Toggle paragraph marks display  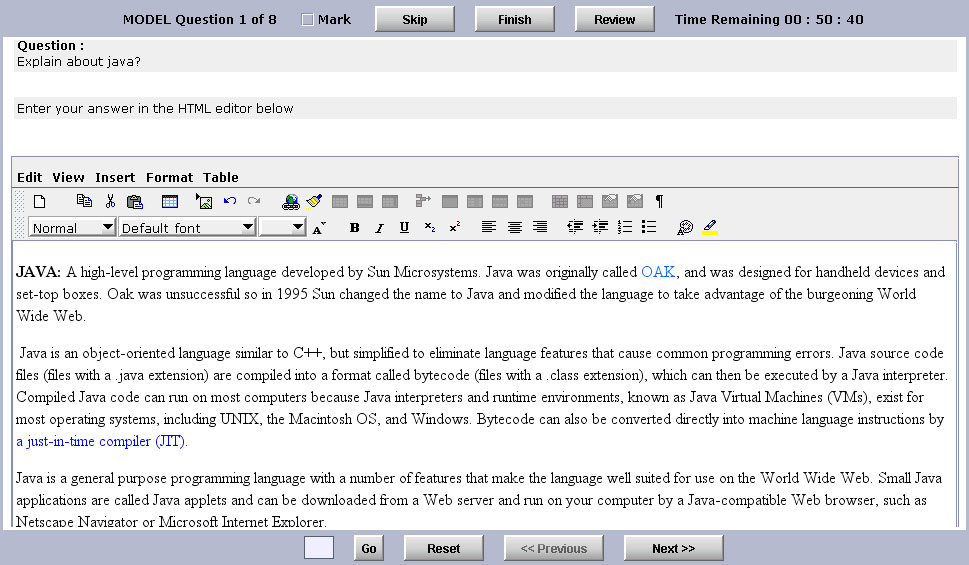pyautogui.click(x=659, y=201)
